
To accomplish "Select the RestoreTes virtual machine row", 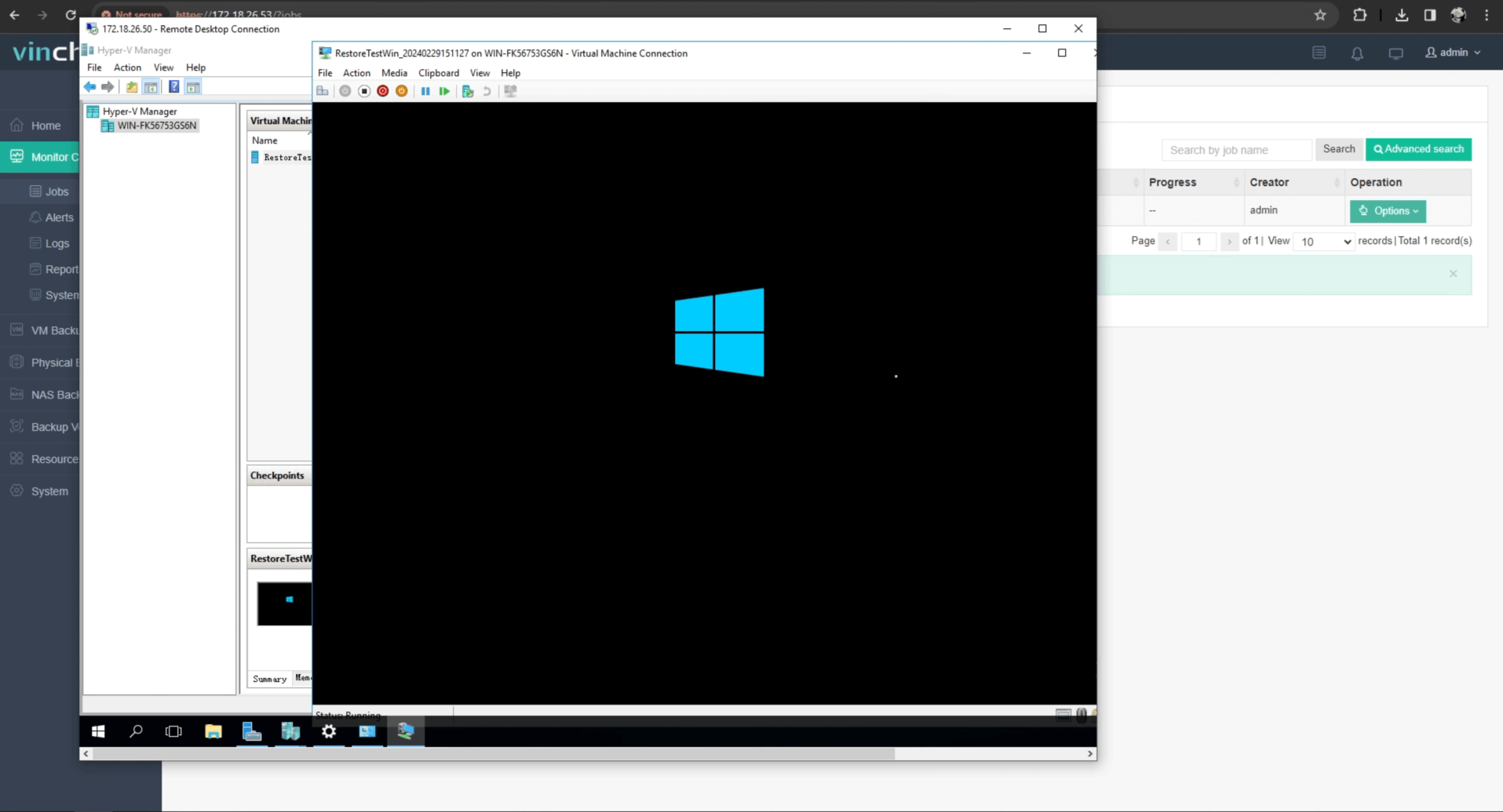I will tap(281, 158).
